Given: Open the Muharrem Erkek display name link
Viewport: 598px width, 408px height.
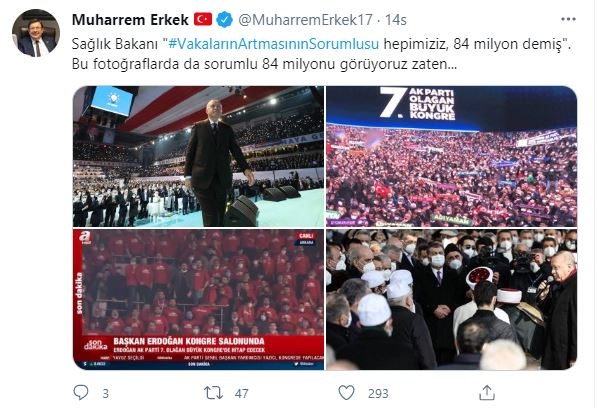Looking at the screenshot, I should [x=130, y=19].
